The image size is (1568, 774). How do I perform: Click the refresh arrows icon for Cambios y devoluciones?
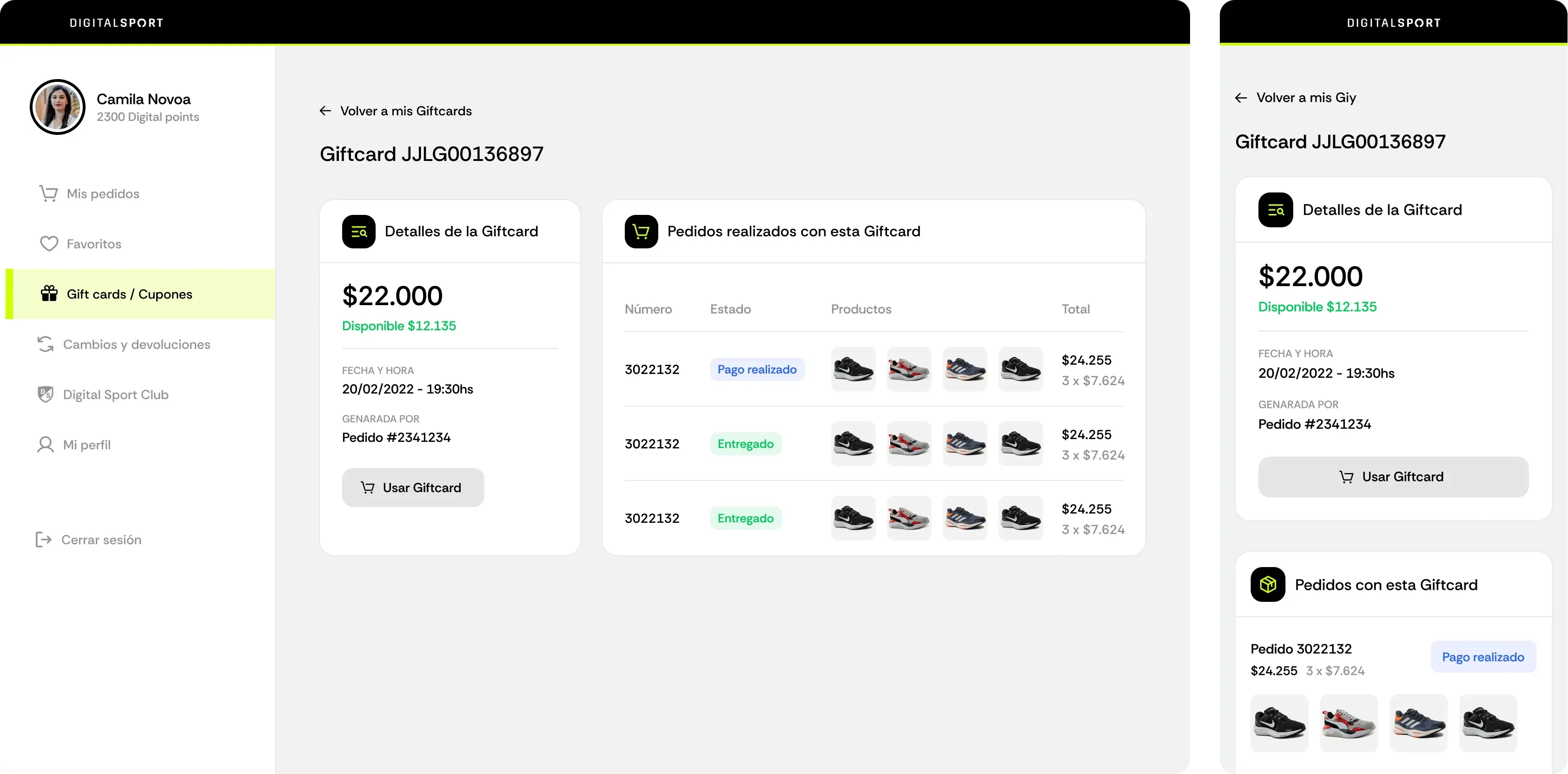click(x=46, y=344)
